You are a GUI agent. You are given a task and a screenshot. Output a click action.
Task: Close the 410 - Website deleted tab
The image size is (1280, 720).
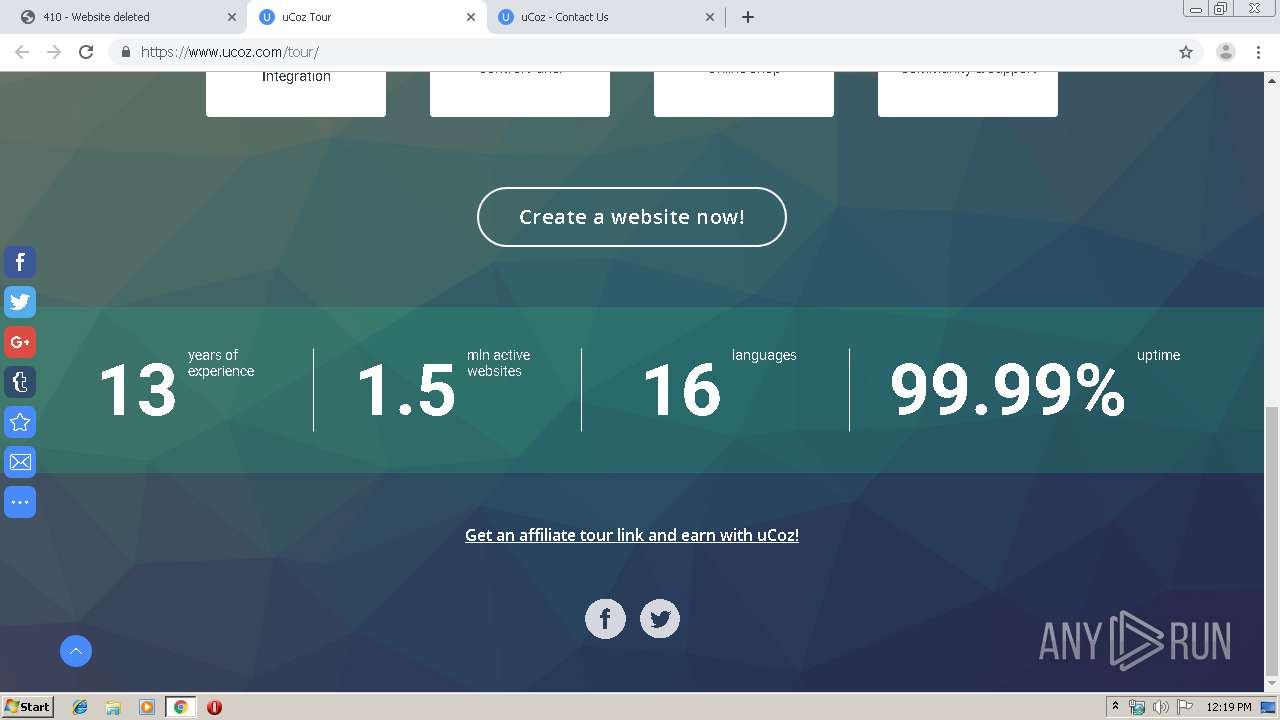[x=231, y=17]
